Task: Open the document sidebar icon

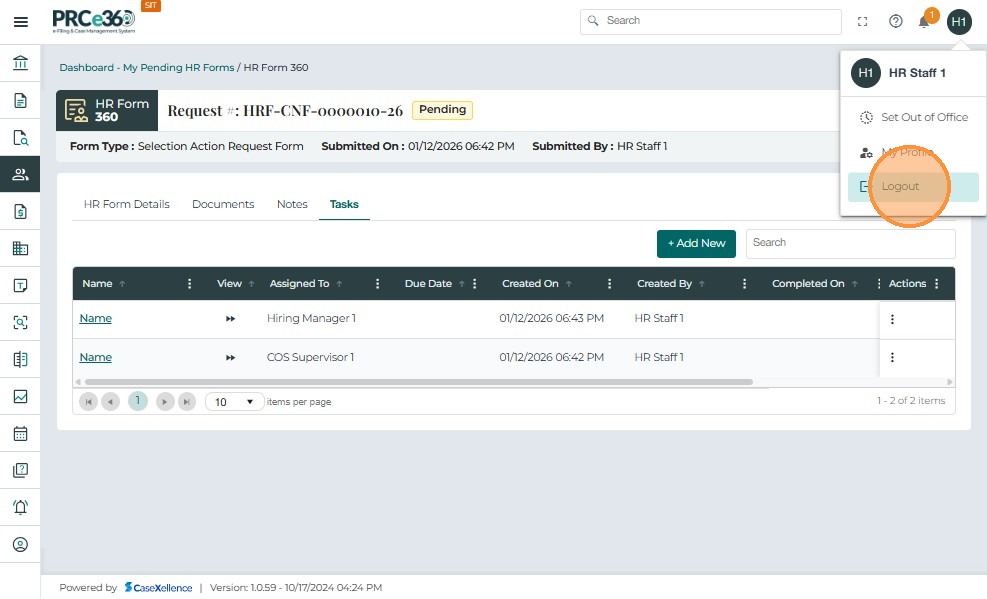Action: click(20, 101)
